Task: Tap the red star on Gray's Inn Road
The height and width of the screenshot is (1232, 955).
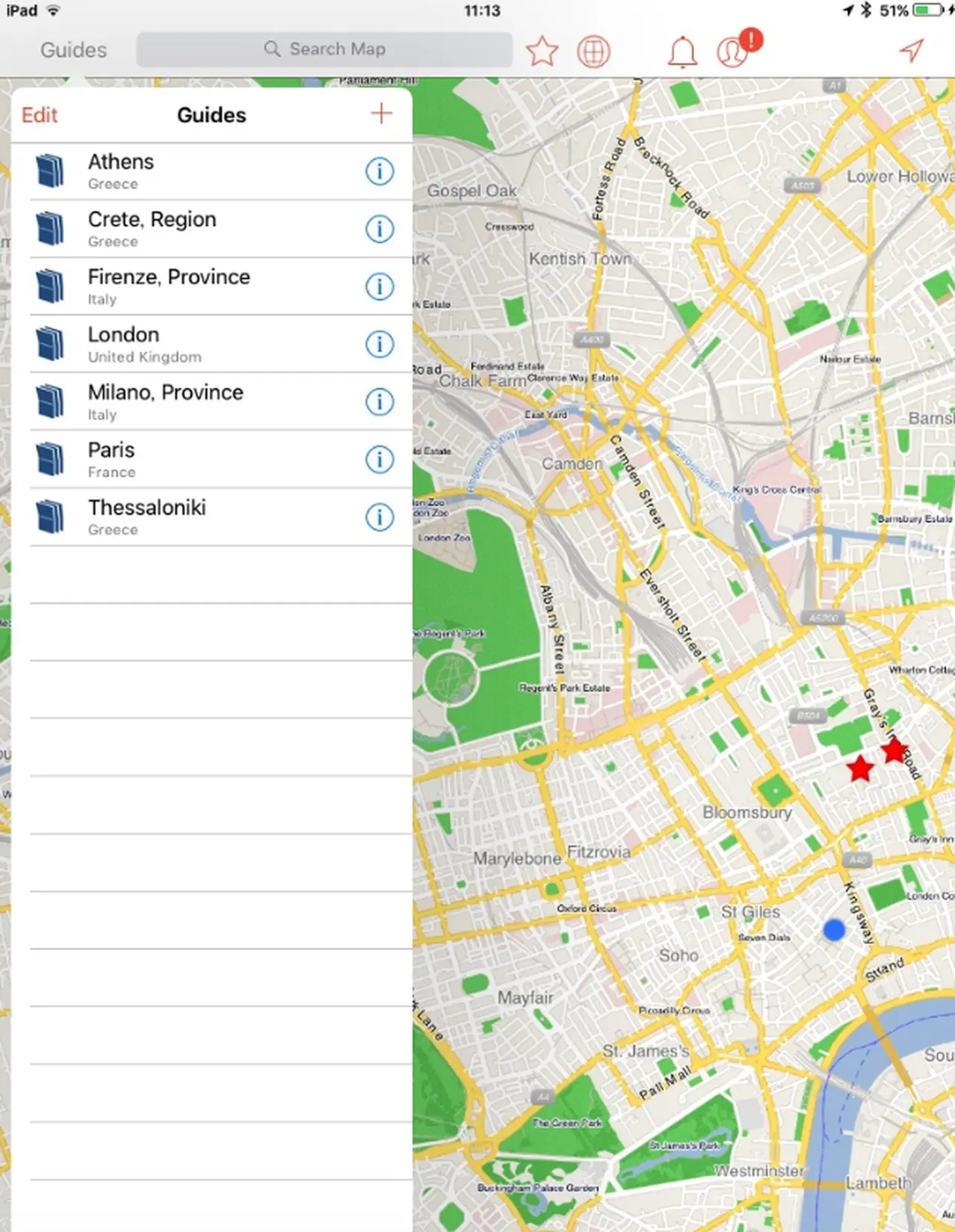Action: (x=894, y=750)
